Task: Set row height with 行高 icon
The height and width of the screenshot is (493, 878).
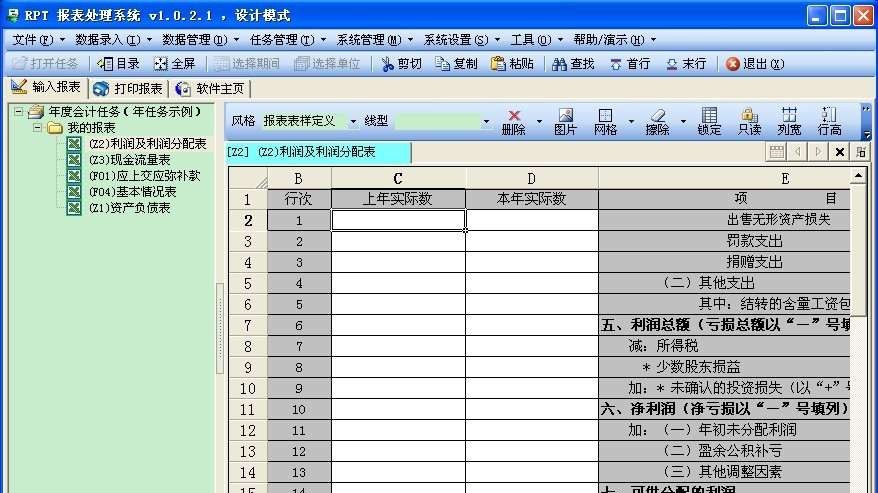Action: pos(829,122)
